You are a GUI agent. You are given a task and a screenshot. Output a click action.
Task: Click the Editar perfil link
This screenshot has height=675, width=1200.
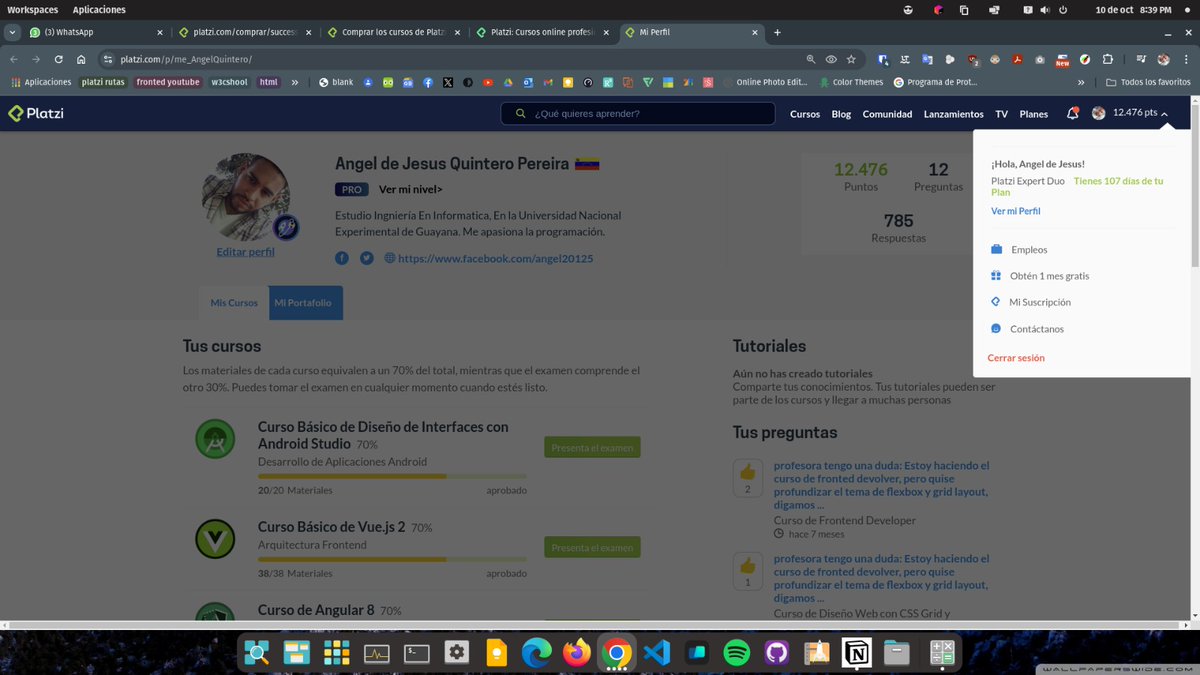point(245,252)
